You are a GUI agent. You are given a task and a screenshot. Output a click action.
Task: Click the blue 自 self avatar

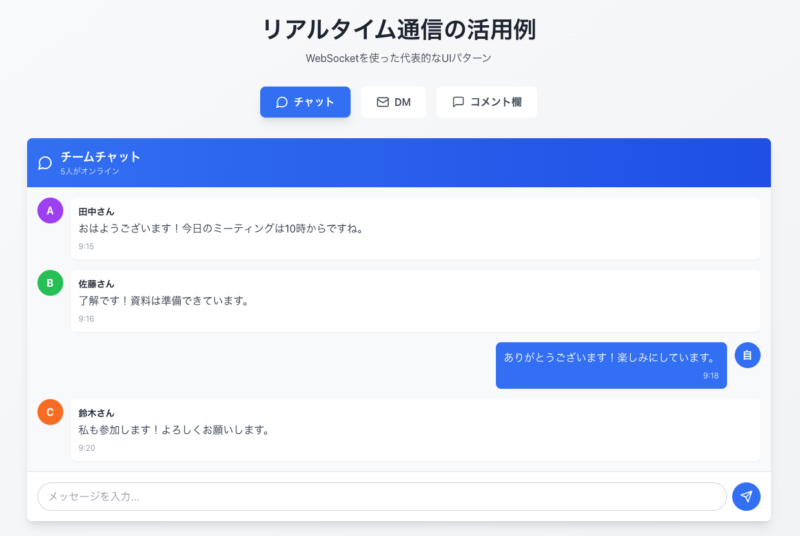click(x=747, y=355)
